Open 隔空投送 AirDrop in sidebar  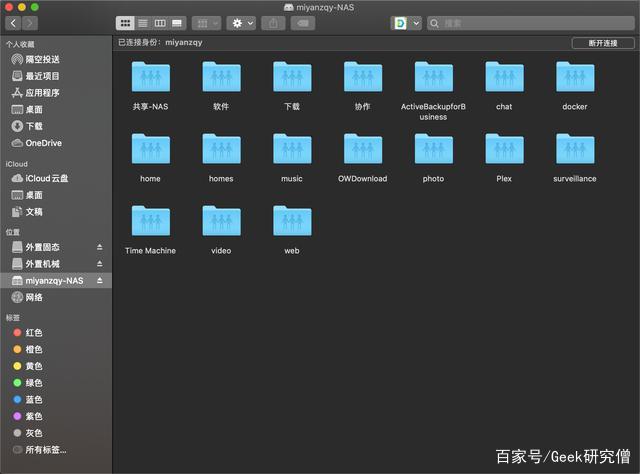[56, 60]
